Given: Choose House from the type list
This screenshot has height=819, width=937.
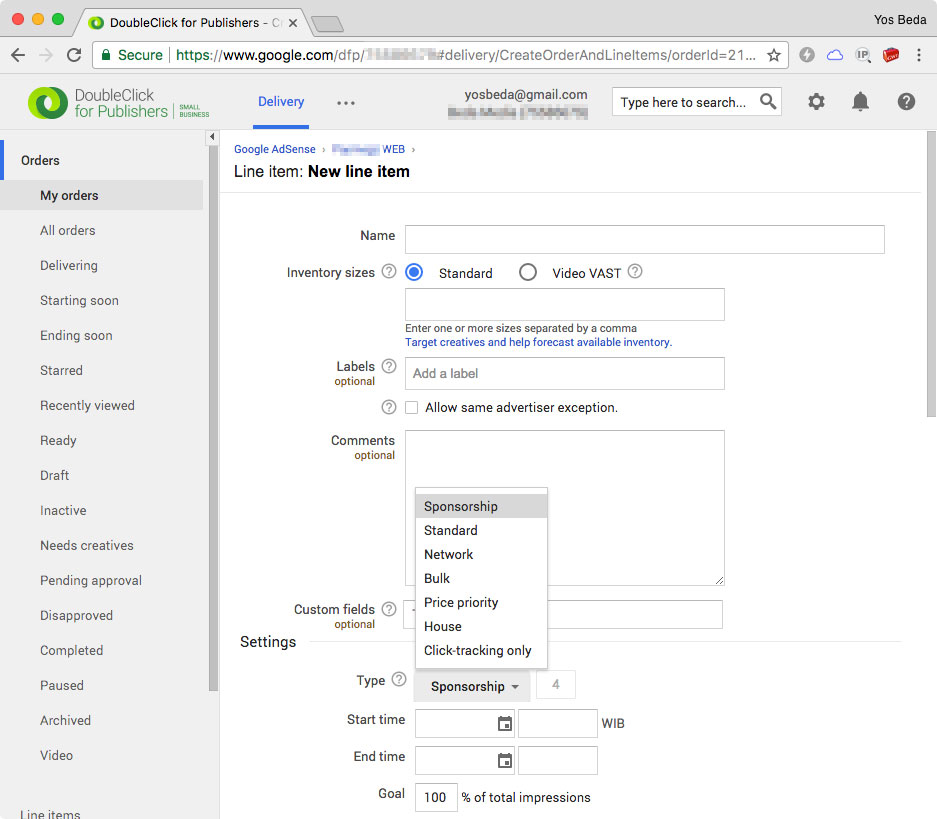Looking at the screenshot, I should coord(481,626).
